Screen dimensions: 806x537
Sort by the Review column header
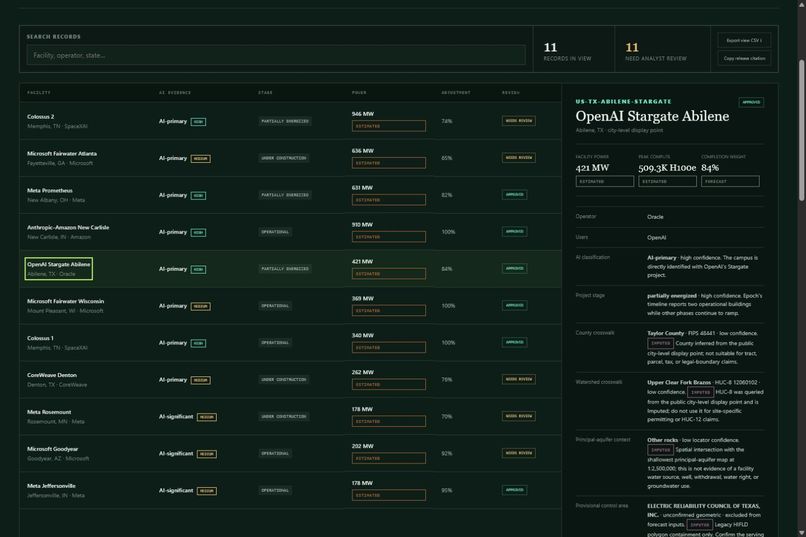point(510,92)
